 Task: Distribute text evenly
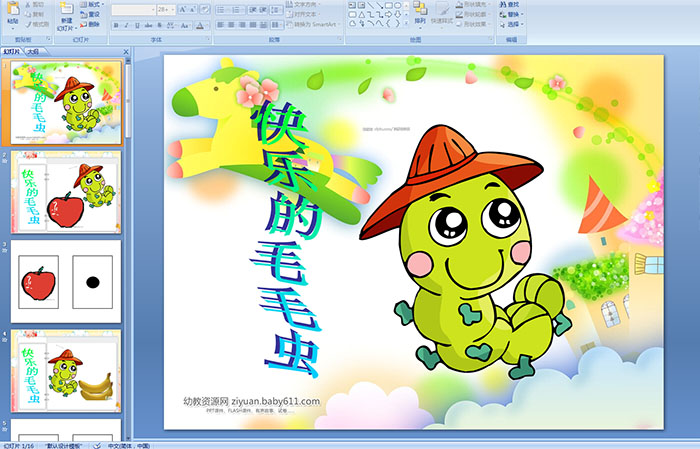tap(263, 25)
